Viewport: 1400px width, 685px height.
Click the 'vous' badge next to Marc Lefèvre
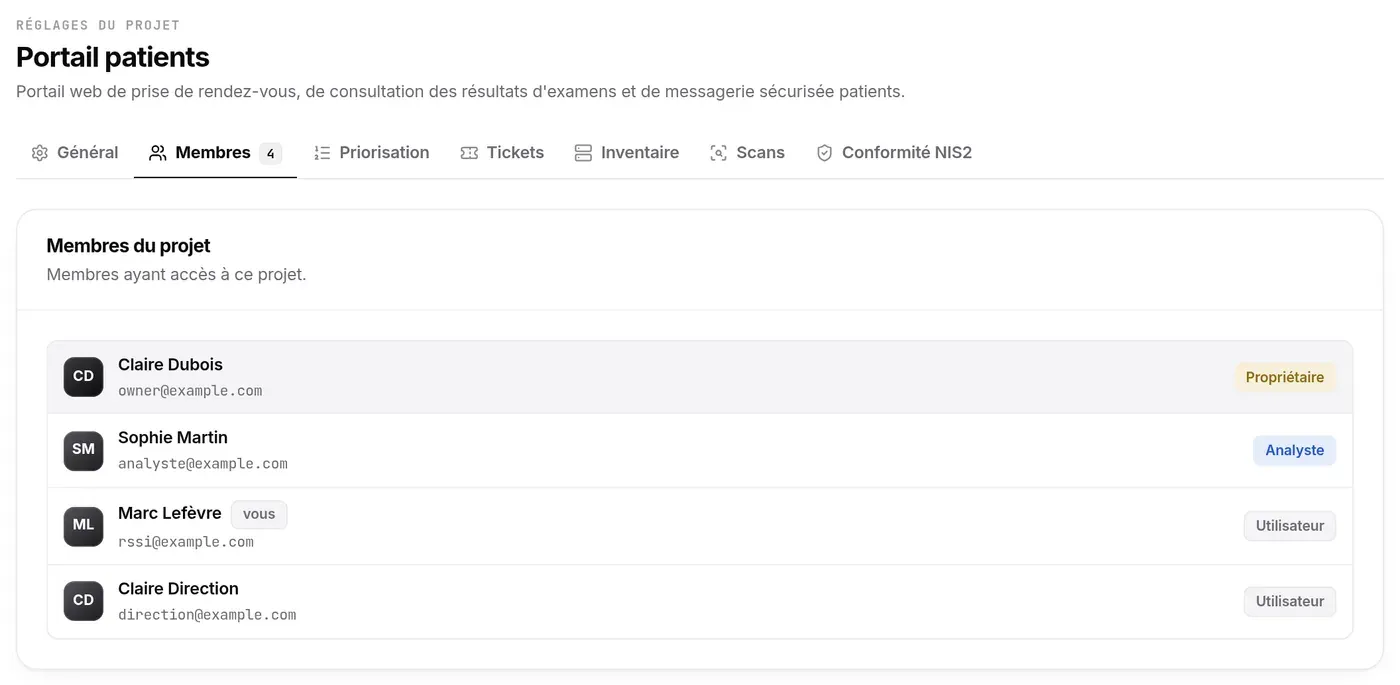coord(259,514)
